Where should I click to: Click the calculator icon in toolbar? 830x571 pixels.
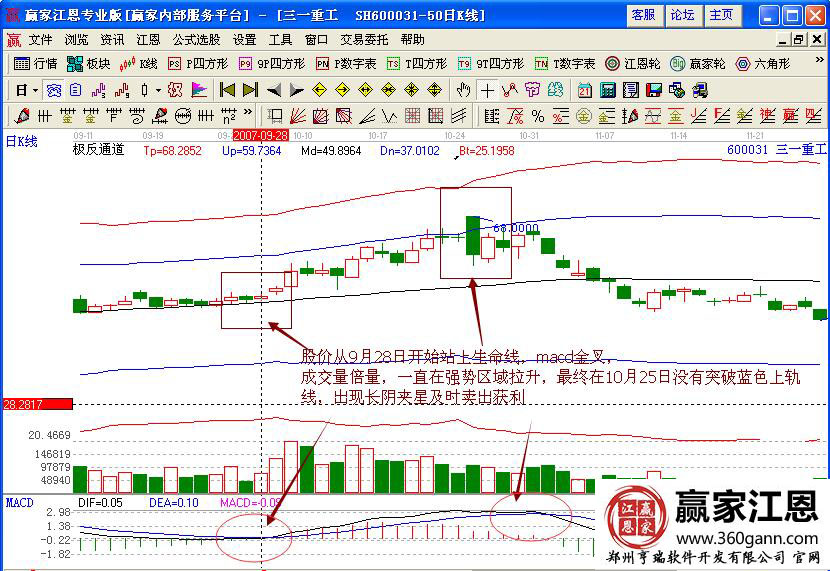pyautogui.click(x=607, y=89)
